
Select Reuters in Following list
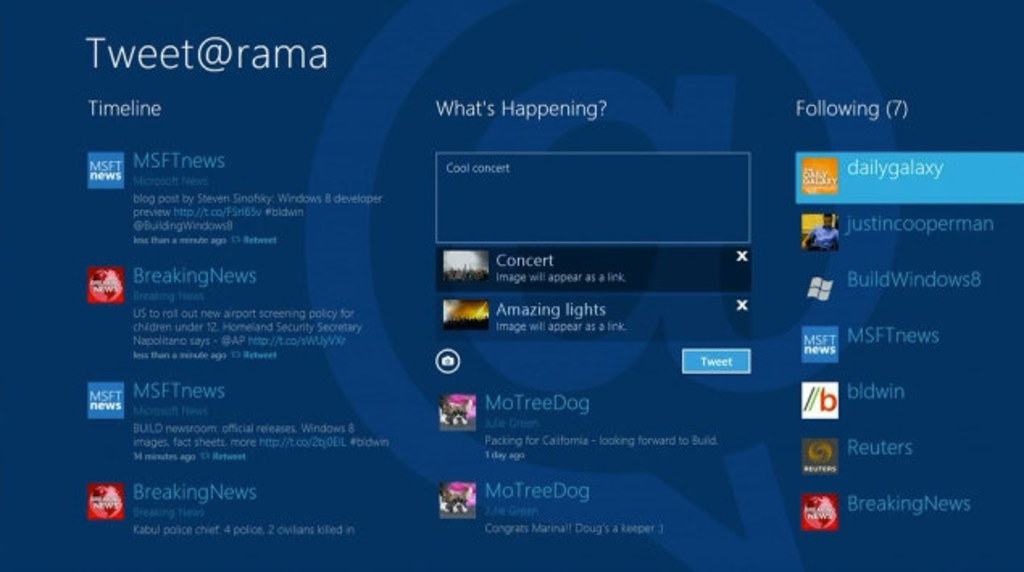click(909, 456)
